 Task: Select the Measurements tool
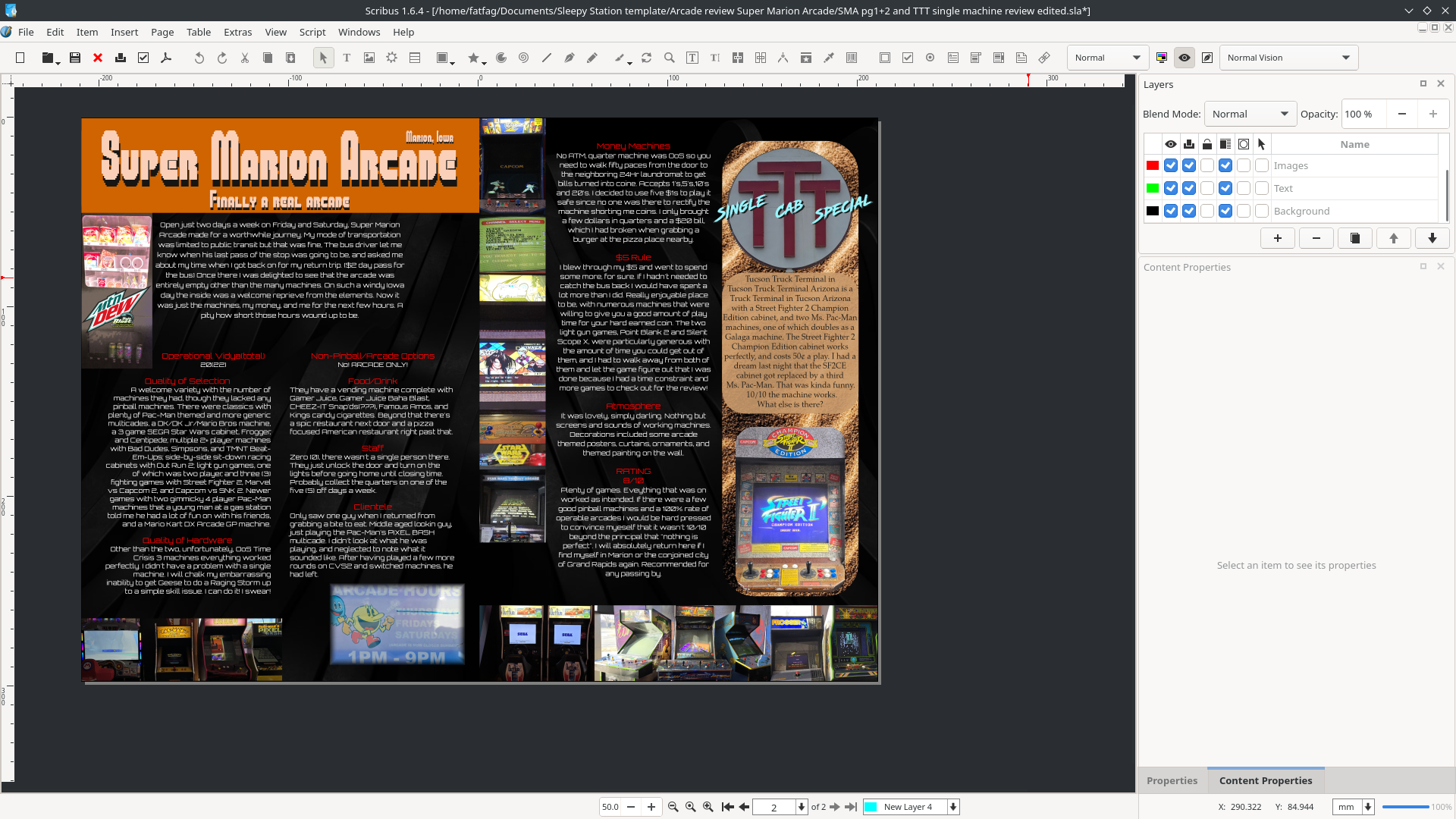[x=783, y=58]
